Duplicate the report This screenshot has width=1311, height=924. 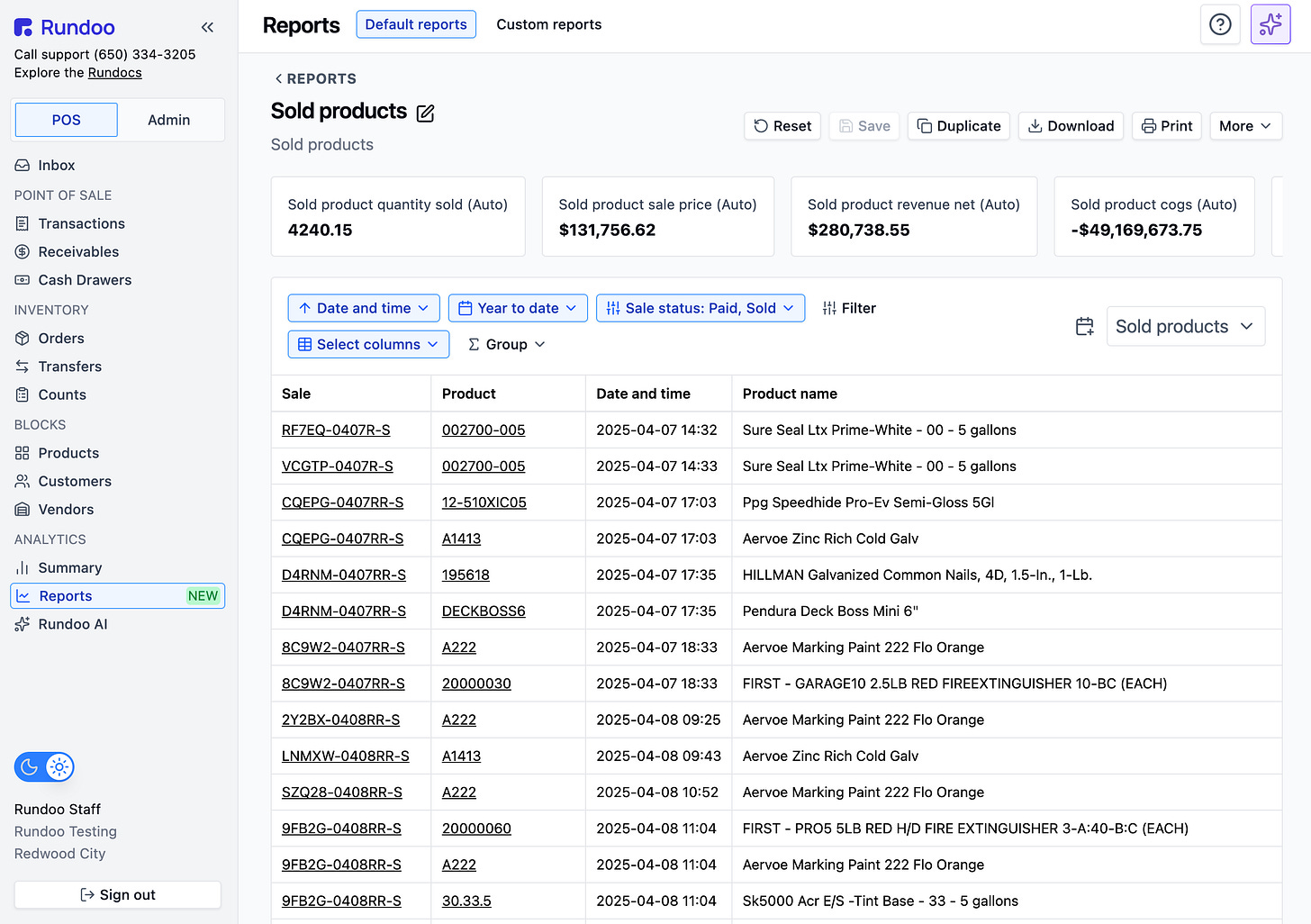[x=959, y=126]
